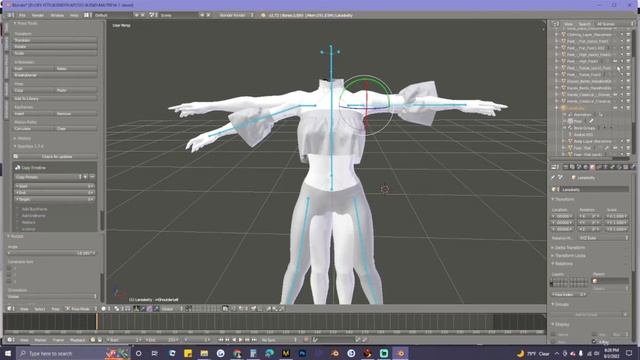The image size is (640, 360).
Task: Click the Insert keyframes button
Action: tap(34, 113)
